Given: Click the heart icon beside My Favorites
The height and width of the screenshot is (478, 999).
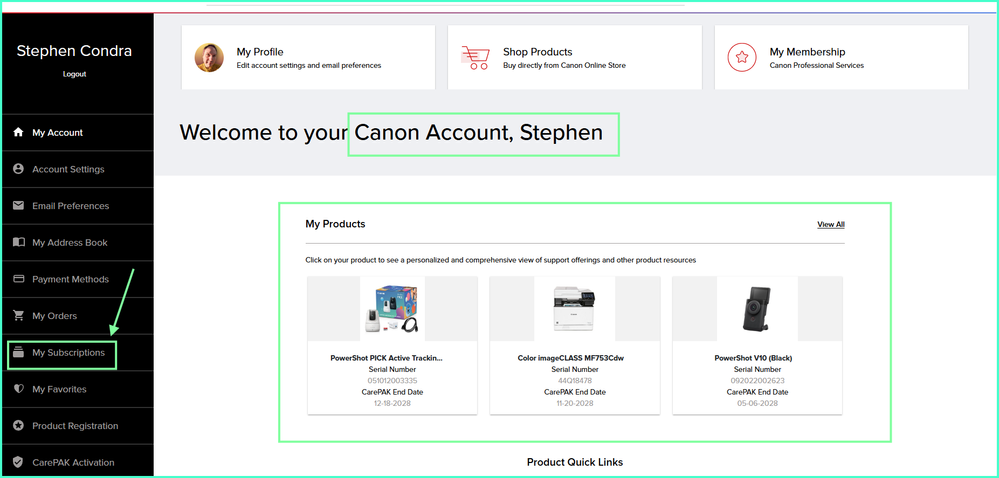Looking at the screenshot, I should click(x=18, y=389).
